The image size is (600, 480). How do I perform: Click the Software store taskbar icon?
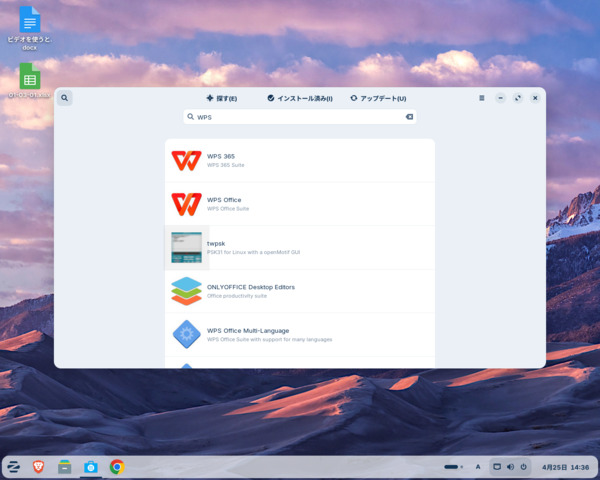(91, 467)
